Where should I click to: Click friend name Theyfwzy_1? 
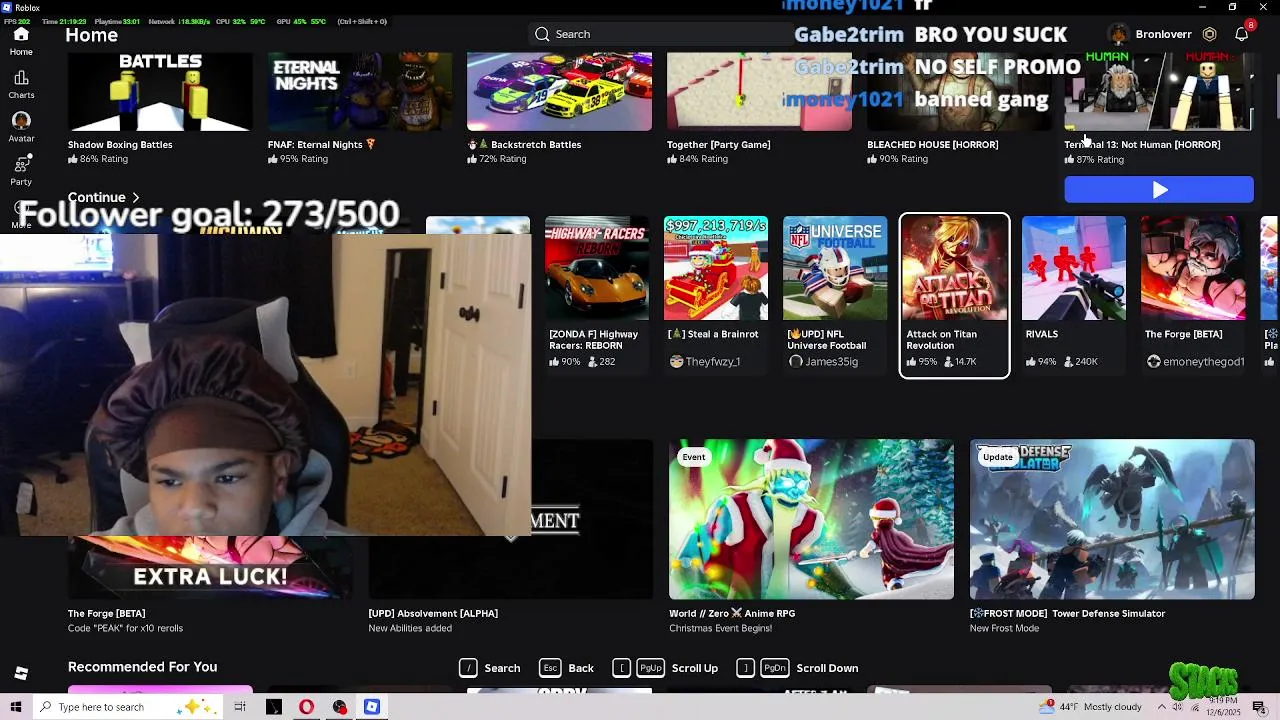(x=713, y=362)
